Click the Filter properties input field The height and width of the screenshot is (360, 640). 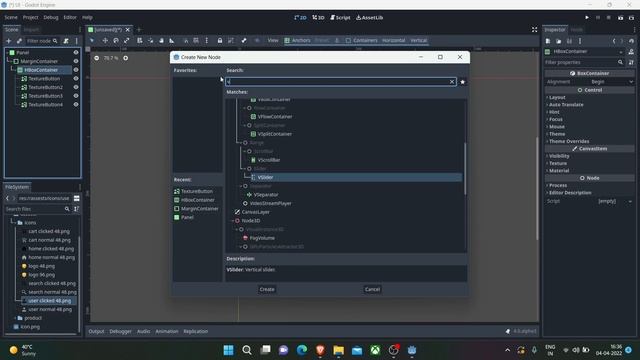point(584,62)
